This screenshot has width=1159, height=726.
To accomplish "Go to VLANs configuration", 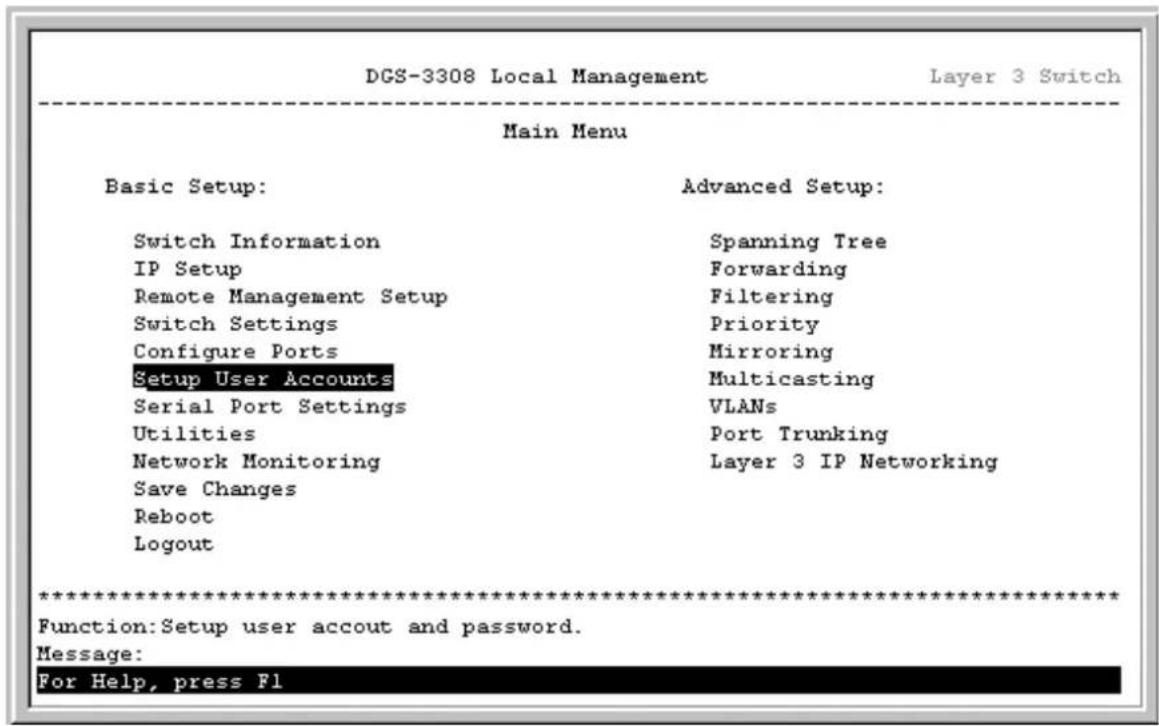I will tap(744, 407).
